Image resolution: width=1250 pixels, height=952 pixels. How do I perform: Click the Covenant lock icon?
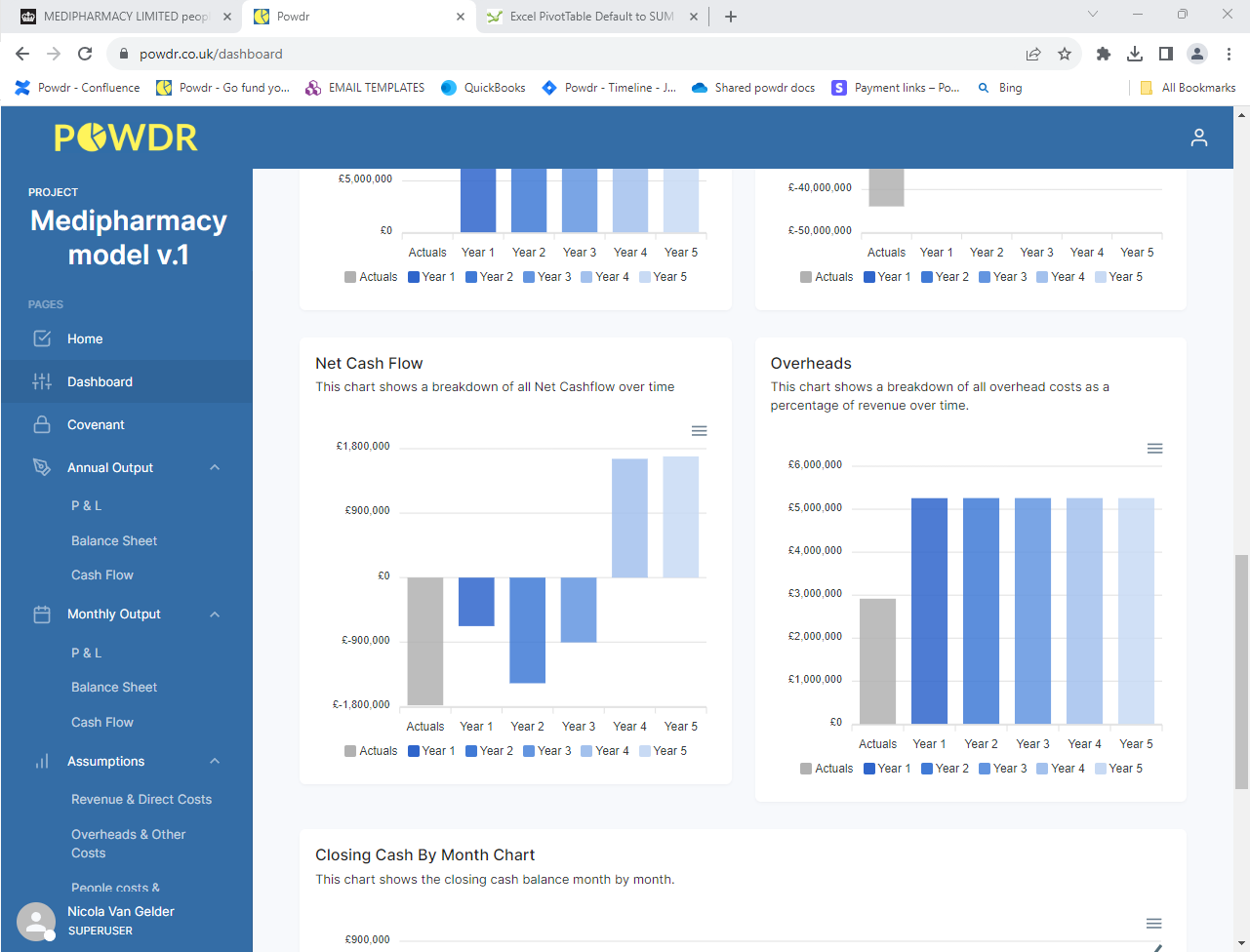tap(43, 424)
